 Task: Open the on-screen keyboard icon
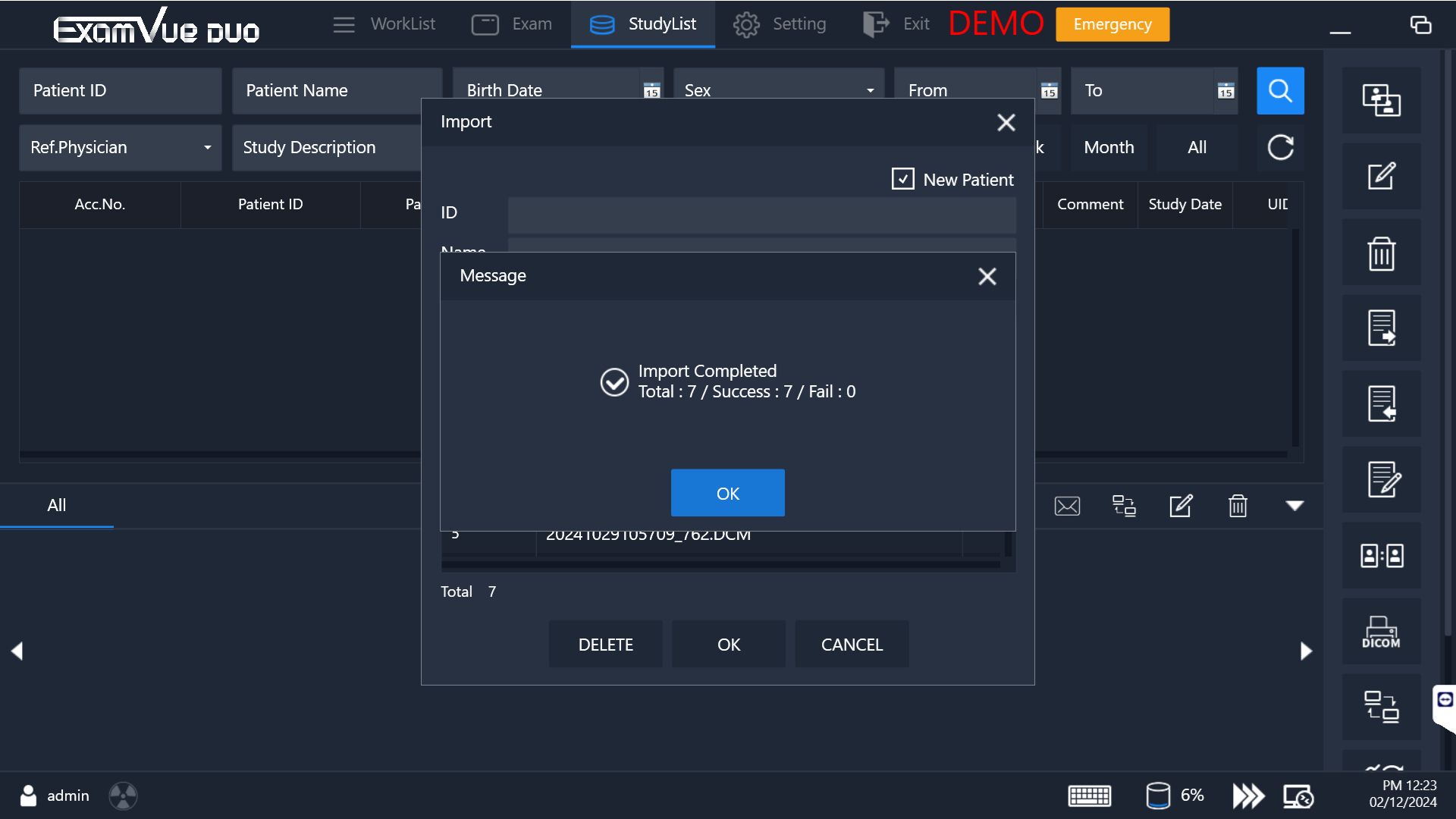coord(1089,795)
